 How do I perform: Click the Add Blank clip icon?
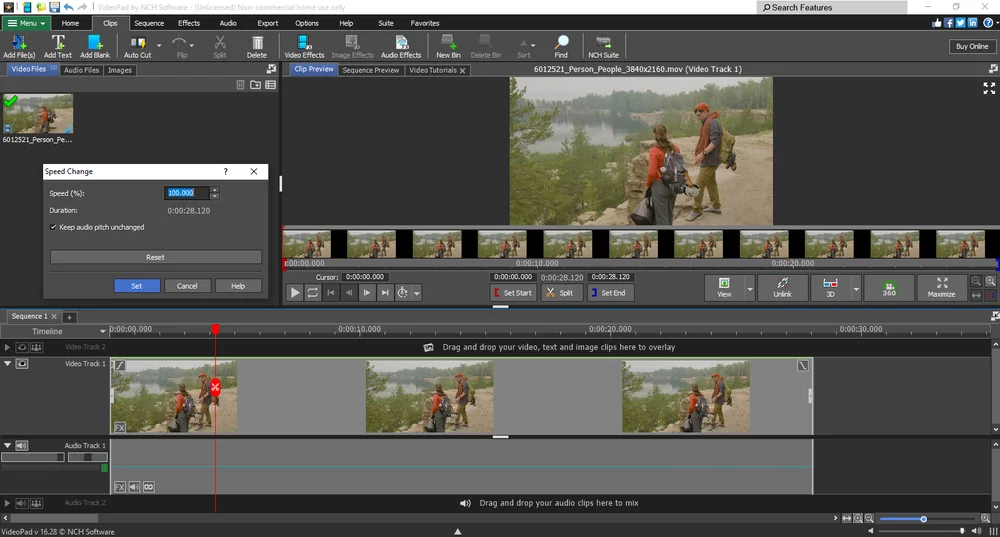tap(95, 46)
